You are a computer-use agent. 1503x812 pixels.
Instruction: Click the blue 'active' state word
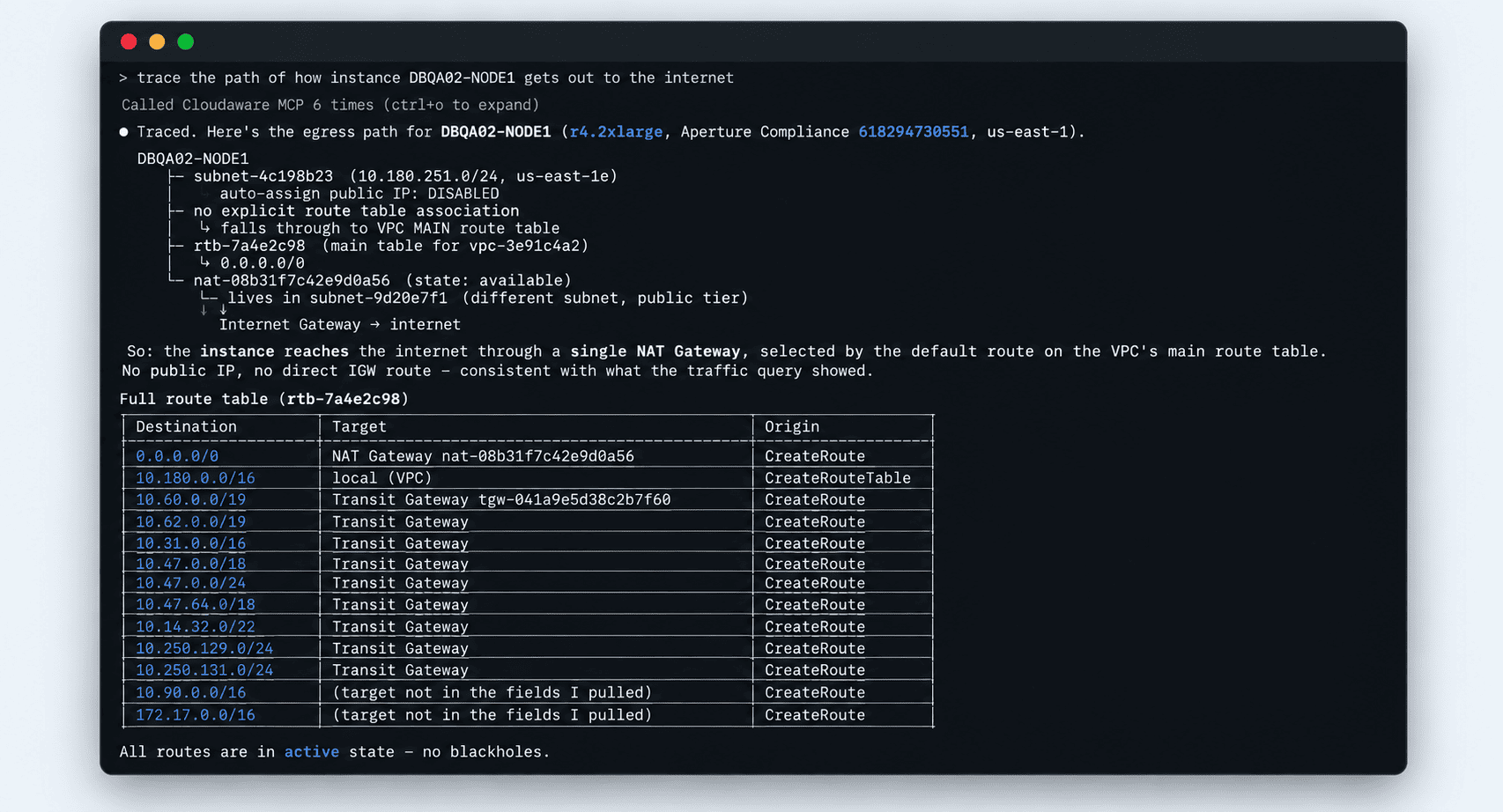pos(311,751)
